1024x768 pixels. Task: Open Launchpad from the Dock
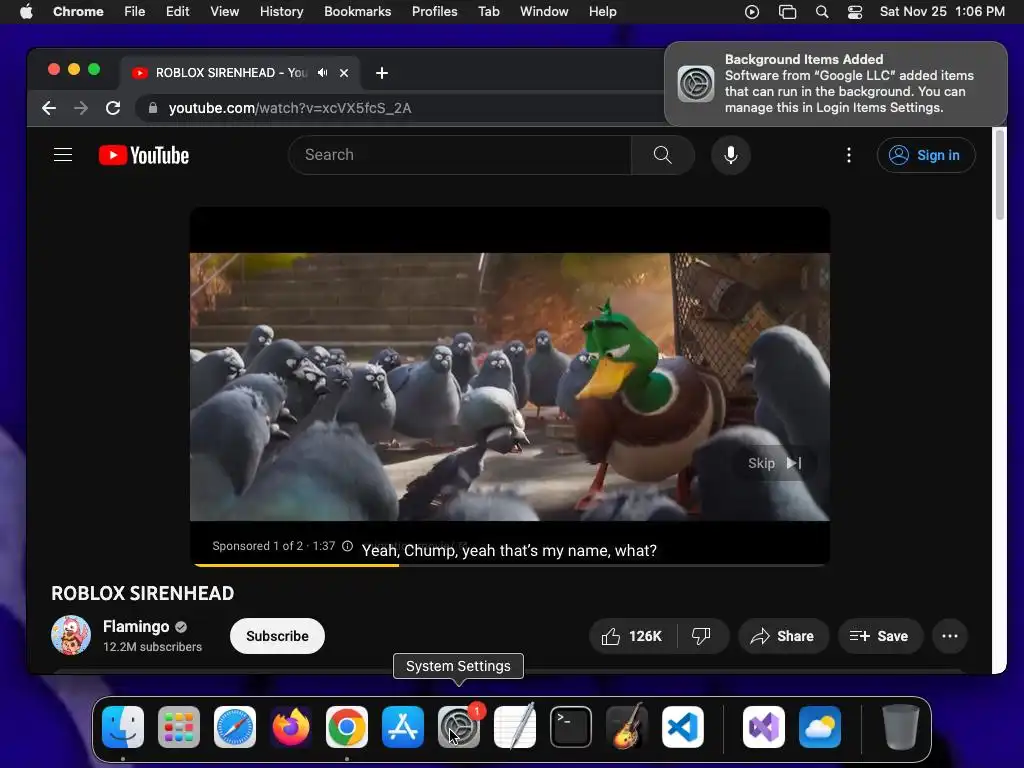coord(179,727)
